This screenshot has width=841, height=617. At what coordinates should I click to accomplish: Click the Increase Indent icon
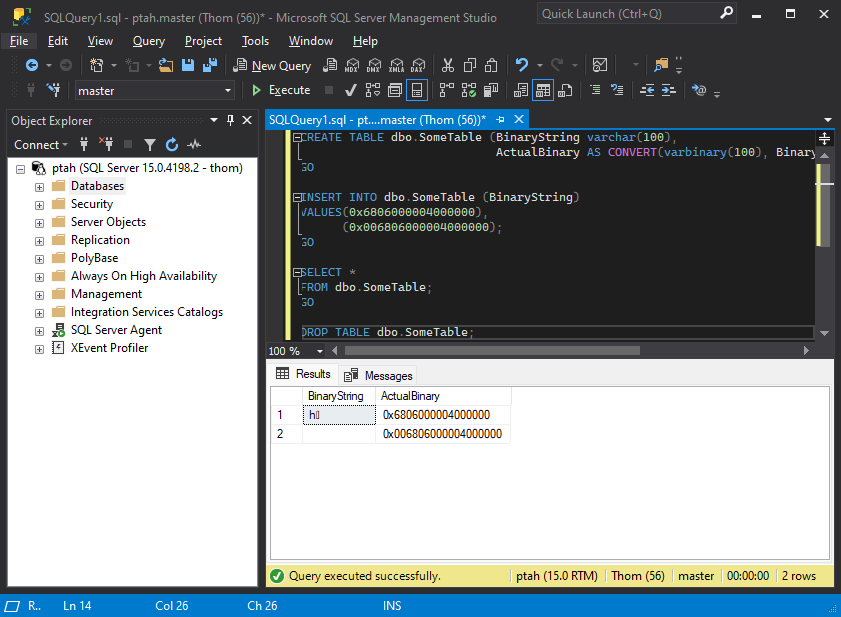click(x=668, y=90)
